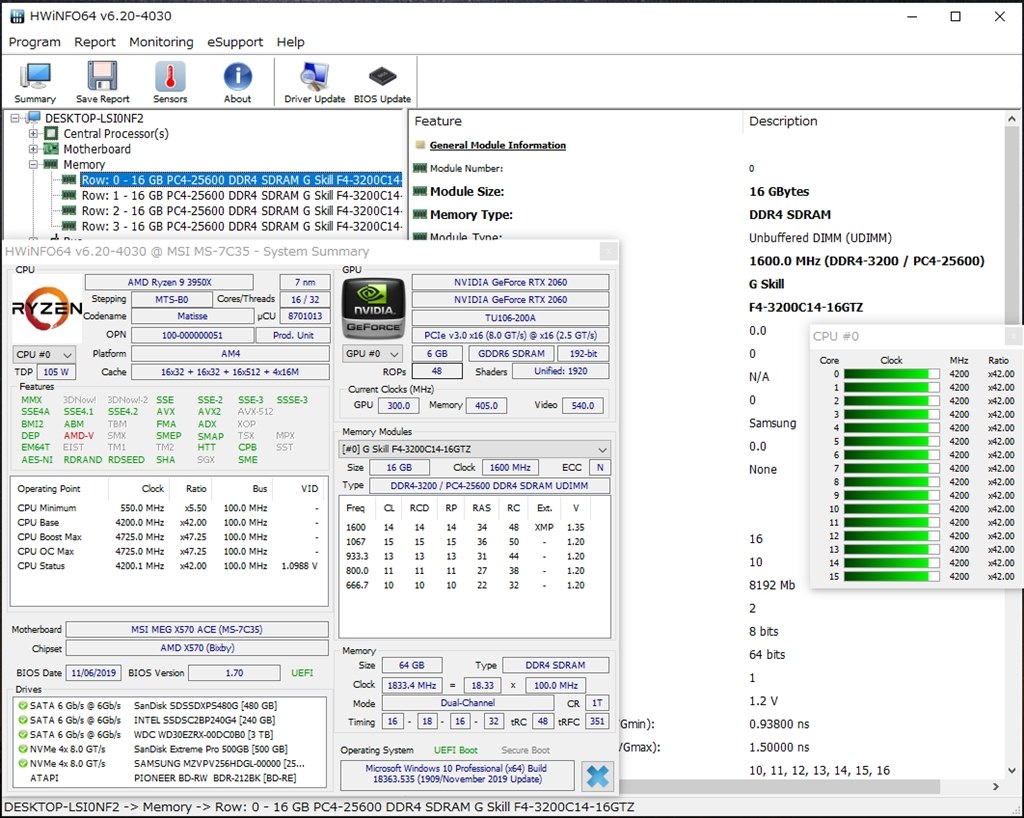Click the Dual-Channel mode field
This screenshot has height=818, width=1024.
468,703
